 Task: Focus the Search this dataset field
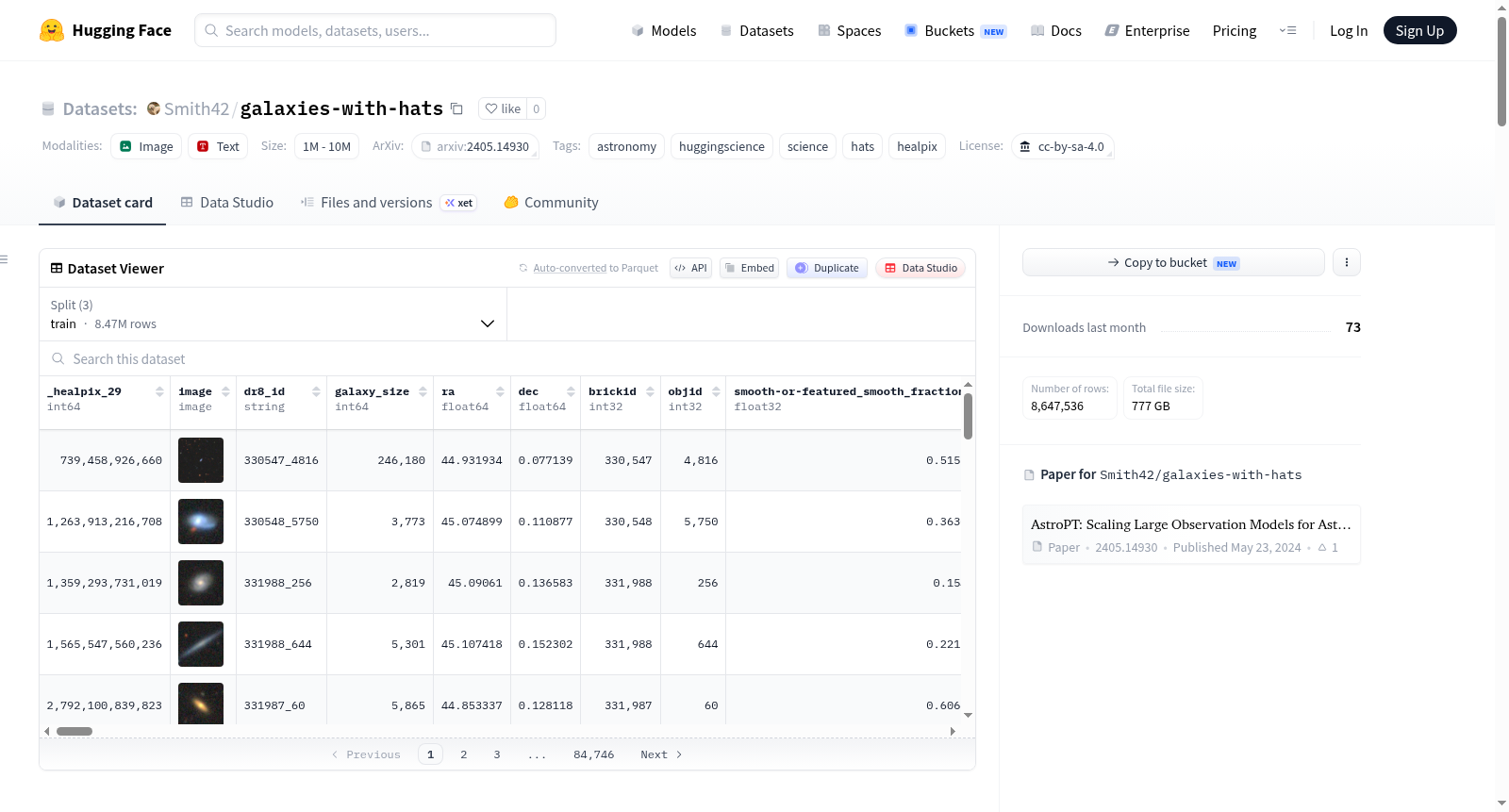coord(507,359)
